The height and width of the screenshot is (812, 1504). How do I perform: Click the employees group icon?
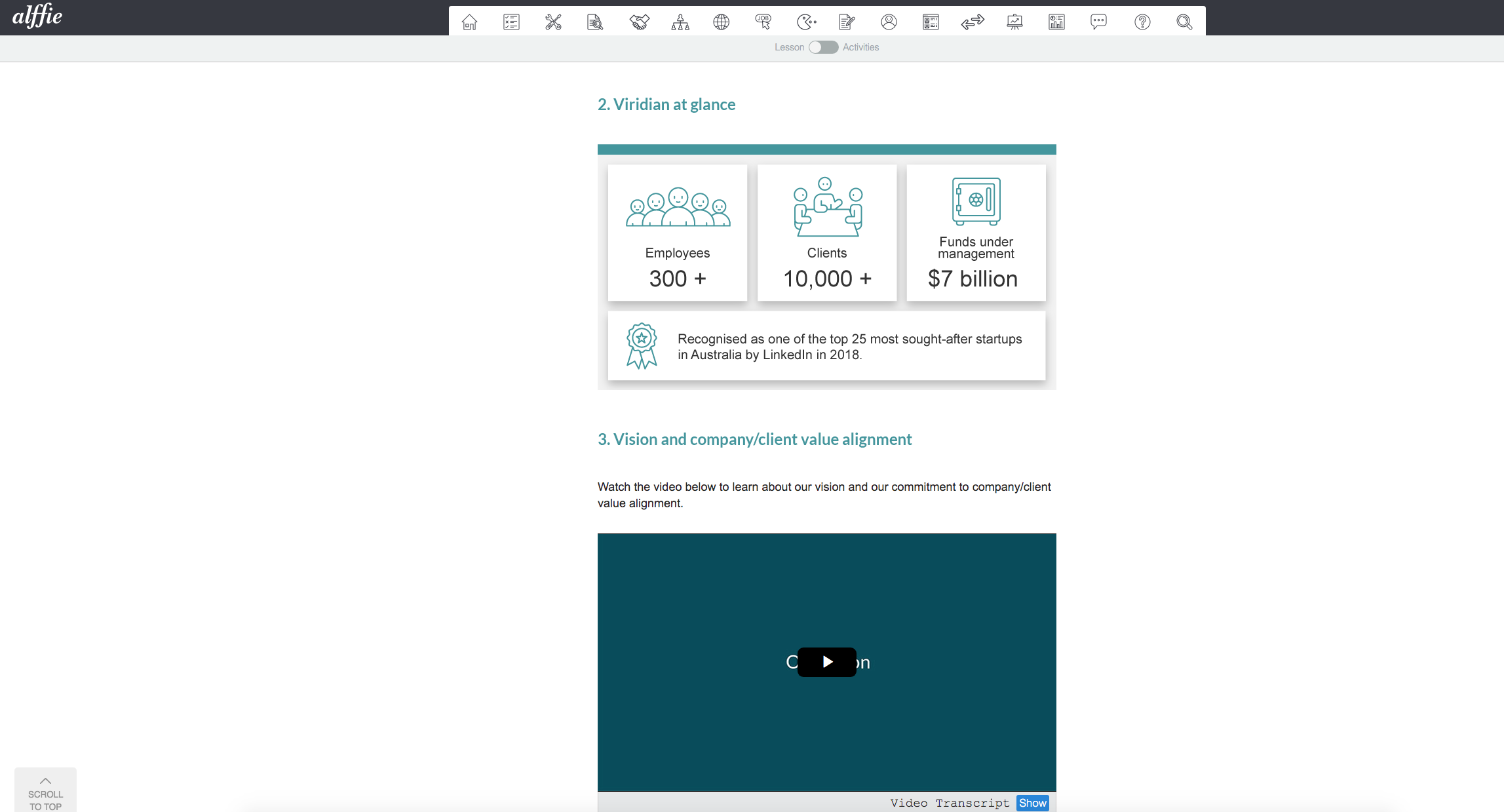tap(678, 207)
